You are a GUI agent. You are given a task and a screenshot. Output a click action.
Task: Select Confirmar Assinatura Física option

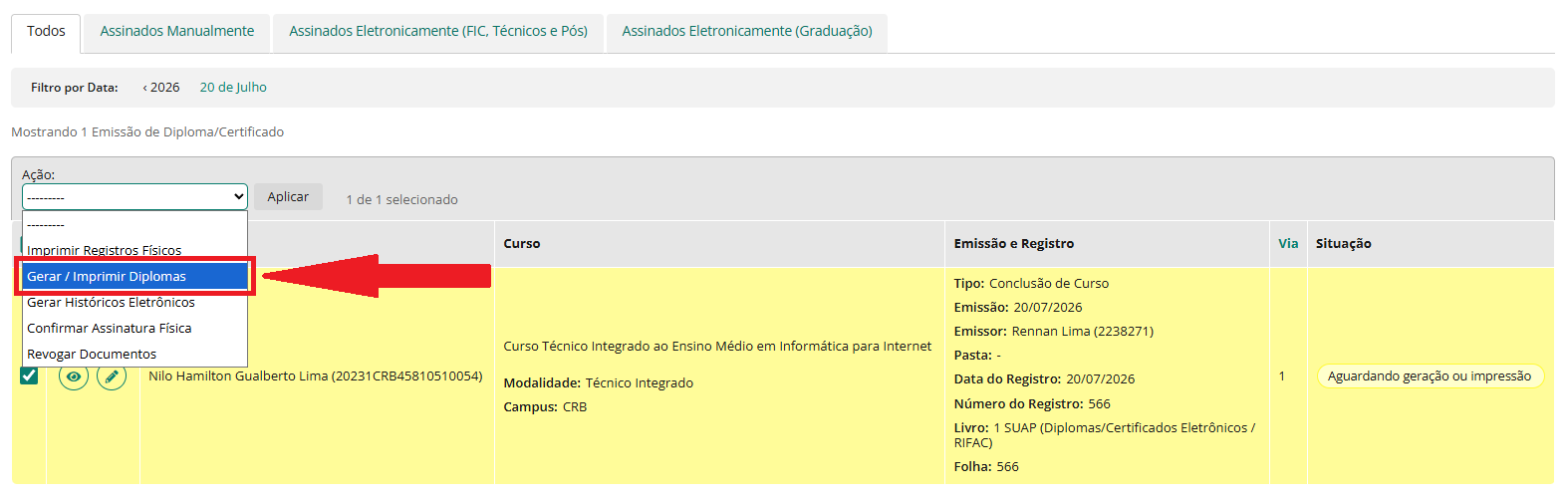135,328
